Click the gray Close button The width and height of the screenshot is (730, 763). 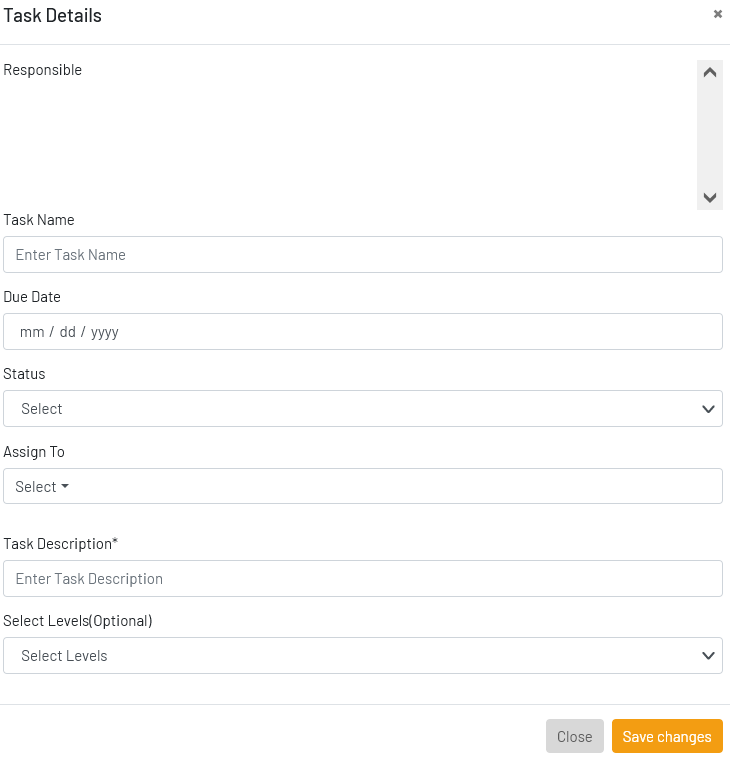pyautogui.click(x=574, y=736)
